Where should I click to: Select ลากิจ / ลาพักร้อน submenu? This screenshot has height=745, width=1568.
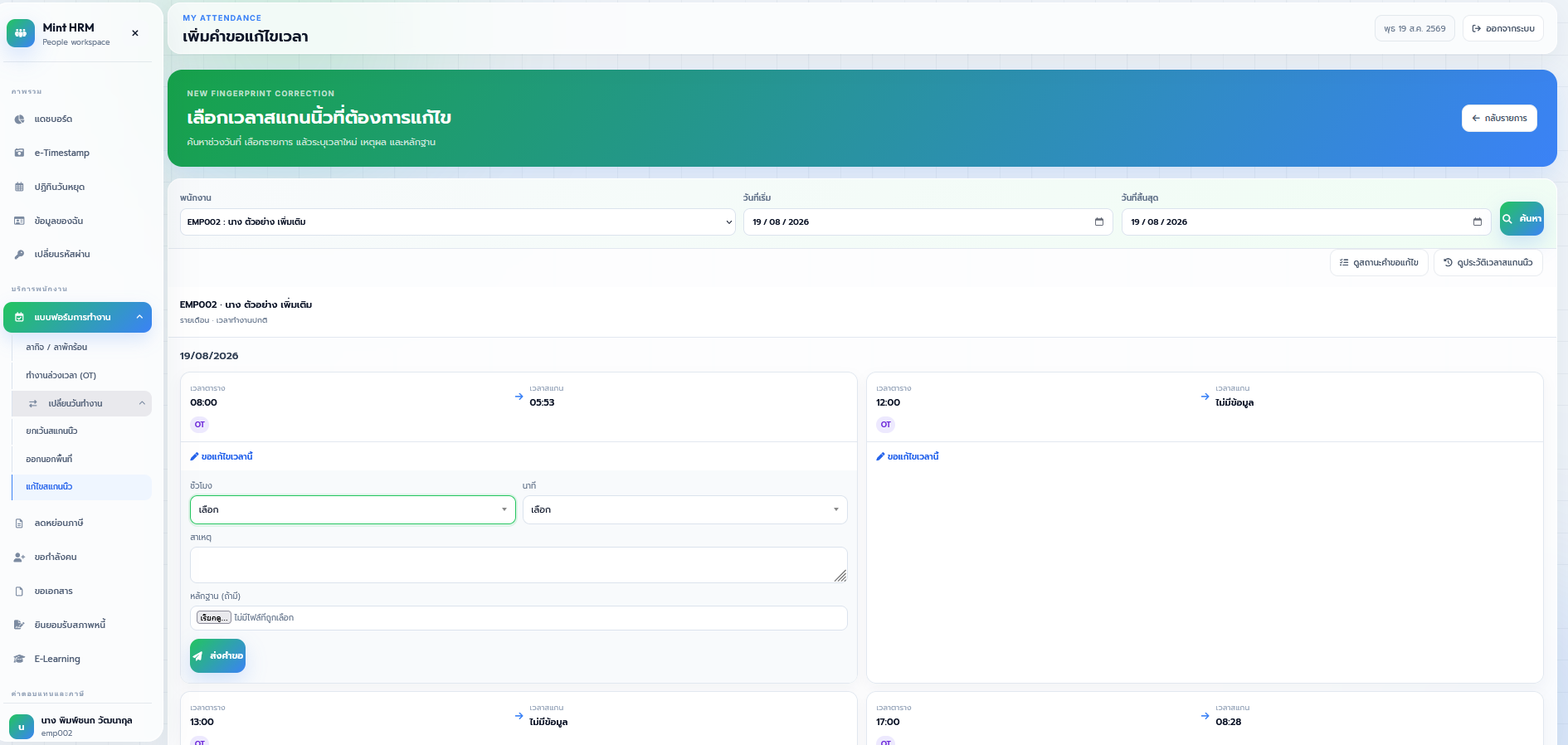[81, 347]
